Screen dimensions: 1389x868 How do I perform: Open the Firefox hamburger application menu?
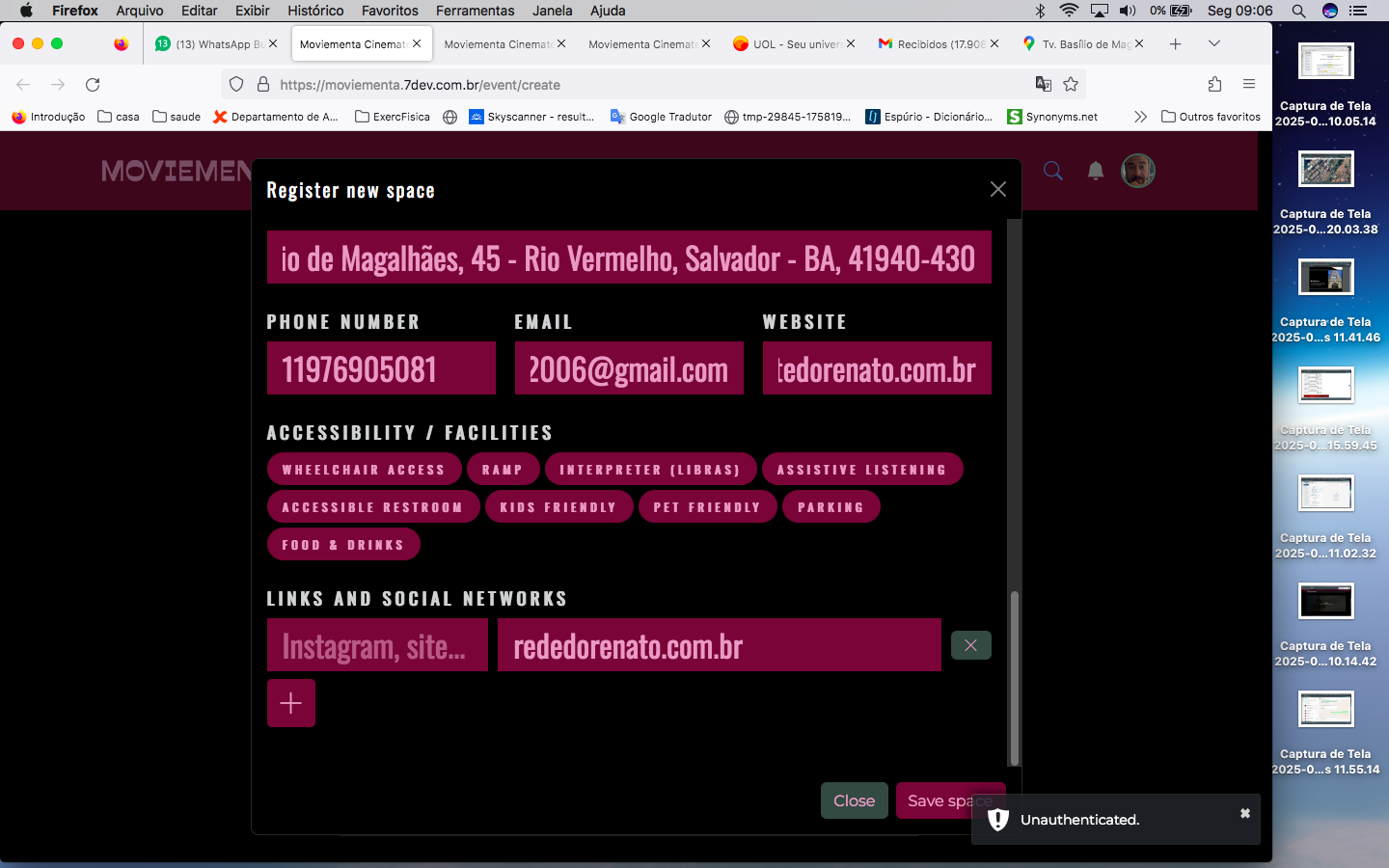pos(1249,85)
